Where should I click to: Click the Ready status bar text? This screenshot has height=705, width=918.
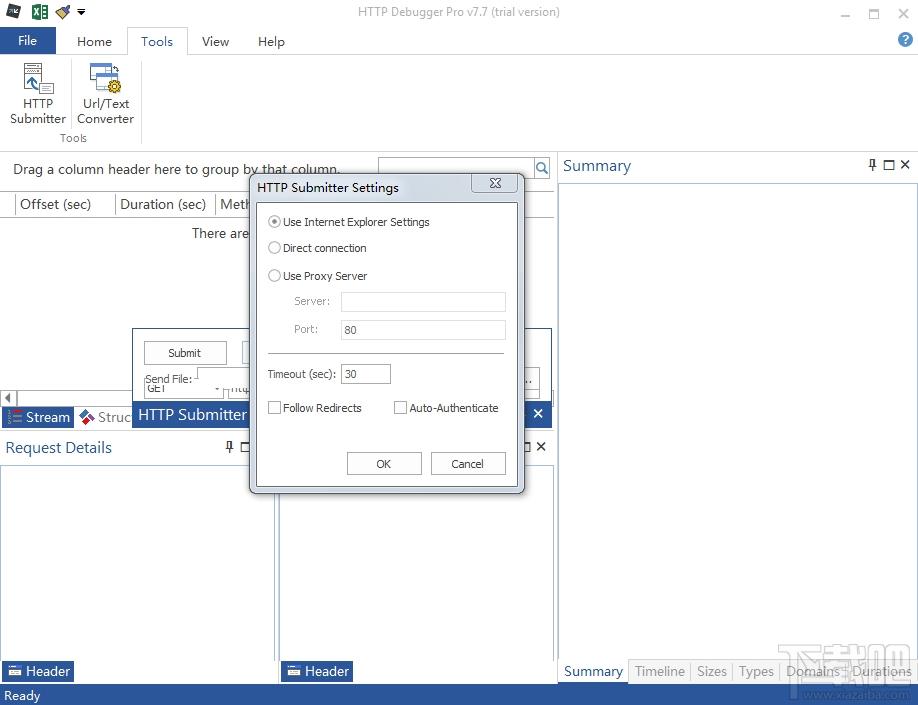[22, 696]
